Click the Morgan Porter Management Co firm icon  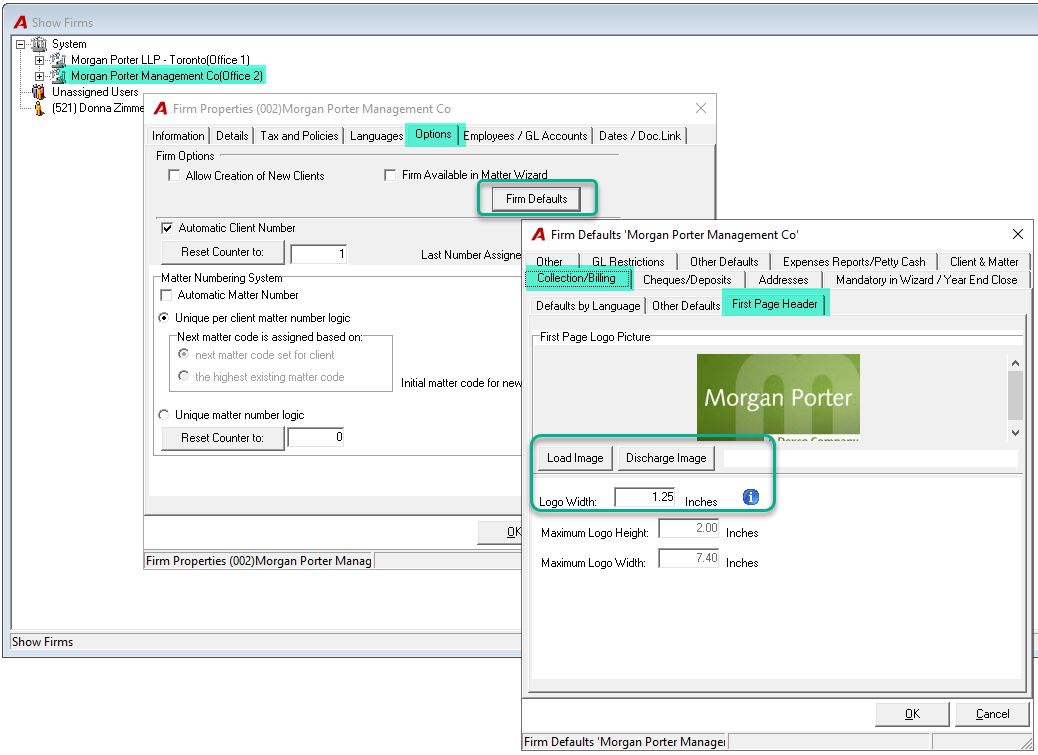[x=58, y=76]
